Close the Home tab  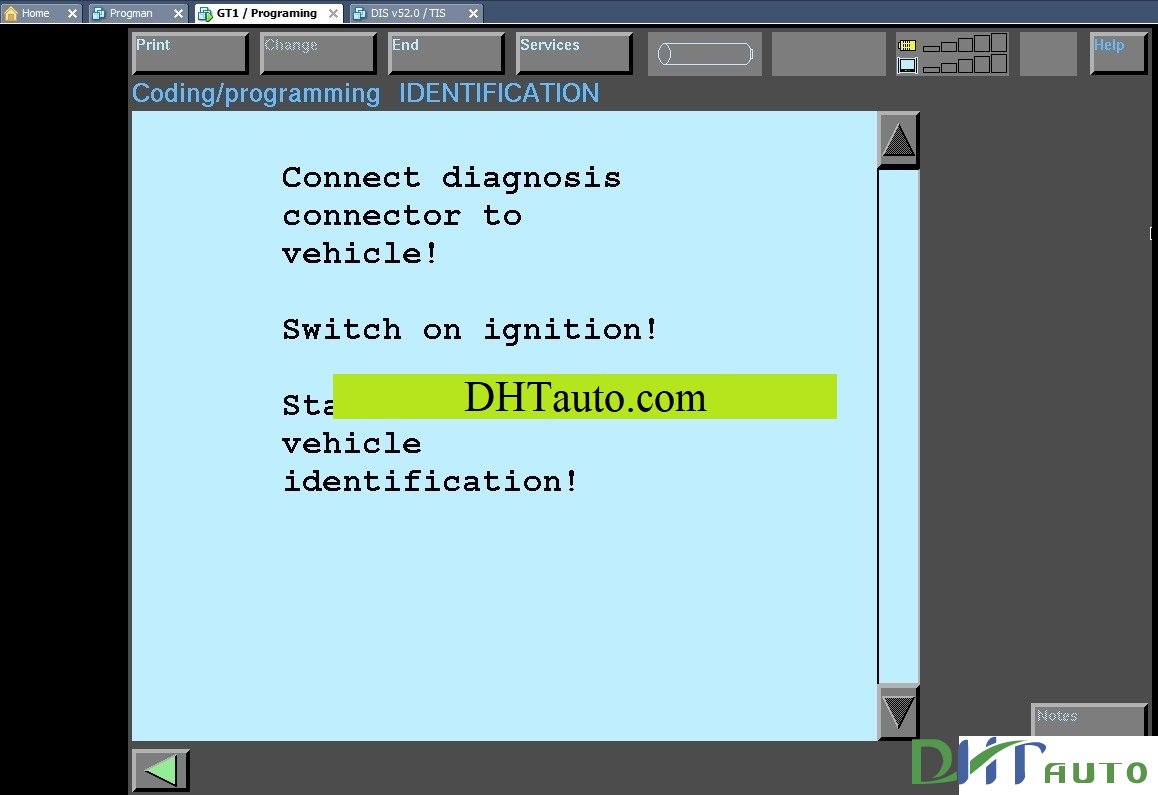click(72, 13)
